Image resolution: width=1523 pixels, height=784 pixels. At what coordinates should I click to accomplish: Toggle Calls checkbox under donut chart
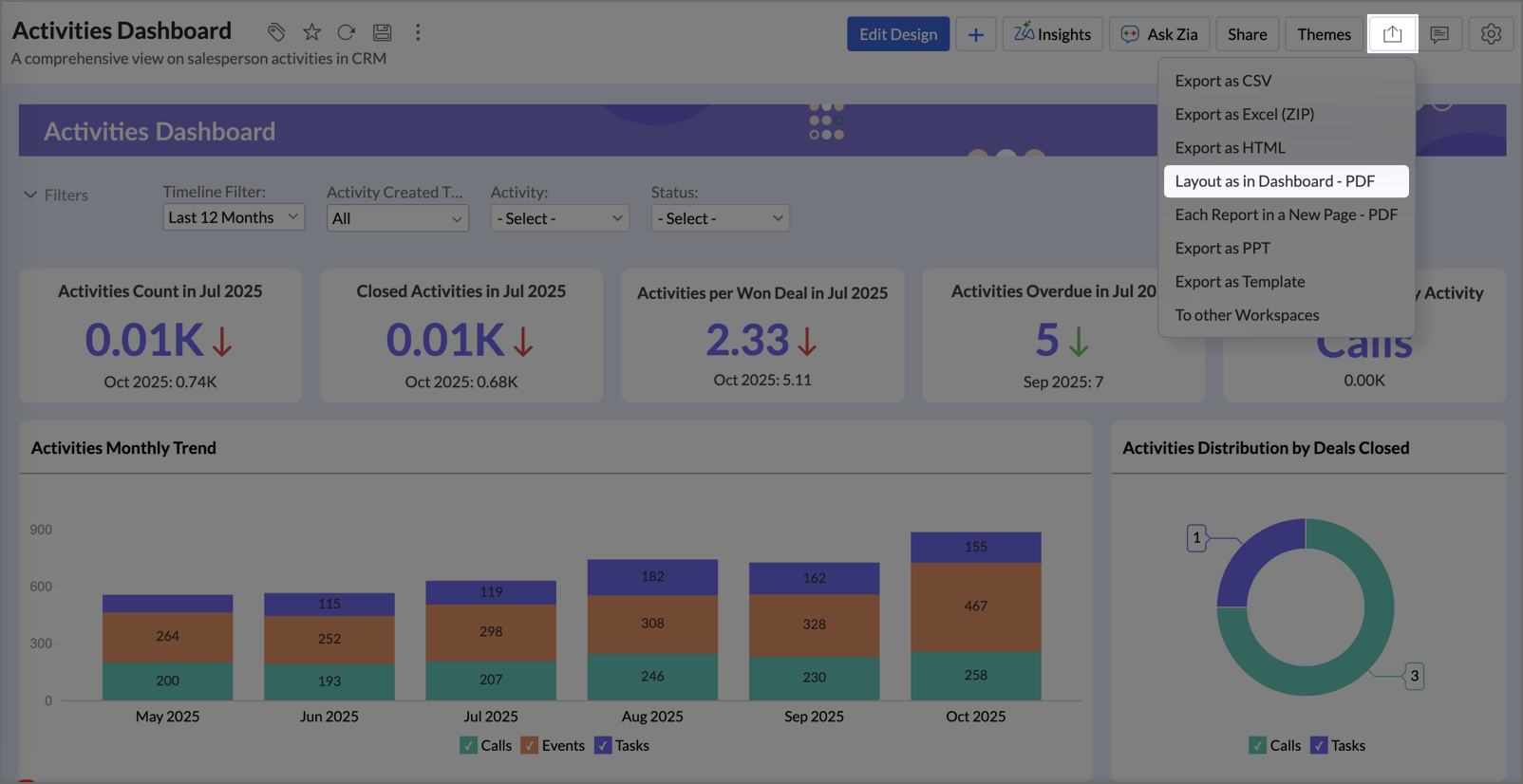coord(1257,746)
